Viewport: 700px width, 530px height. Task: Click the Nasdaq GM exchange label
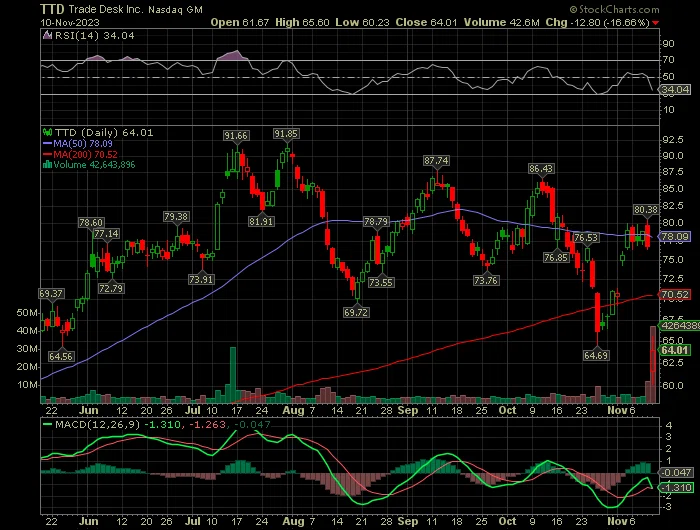[x=175, y=10]
